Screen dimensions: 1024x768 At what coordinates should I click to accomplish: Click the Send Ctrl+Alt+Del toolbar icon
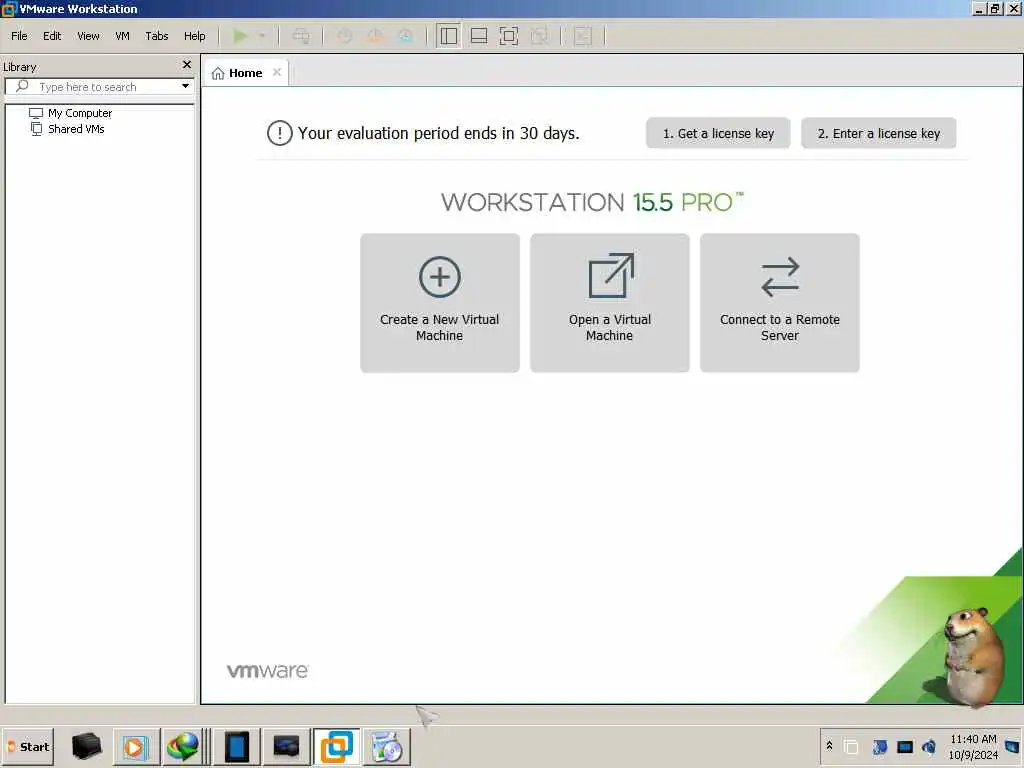[x=301, y=36]
